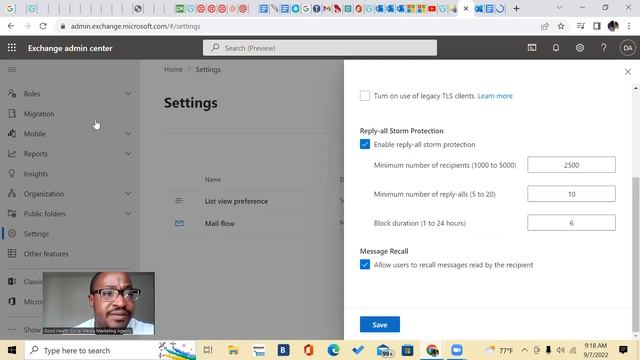Image resolution: width=640 pixels, height=360 pixels.
Task: Uncheck Allow users to recall messages
Action: pyautogui.click(x=365, y=264)
